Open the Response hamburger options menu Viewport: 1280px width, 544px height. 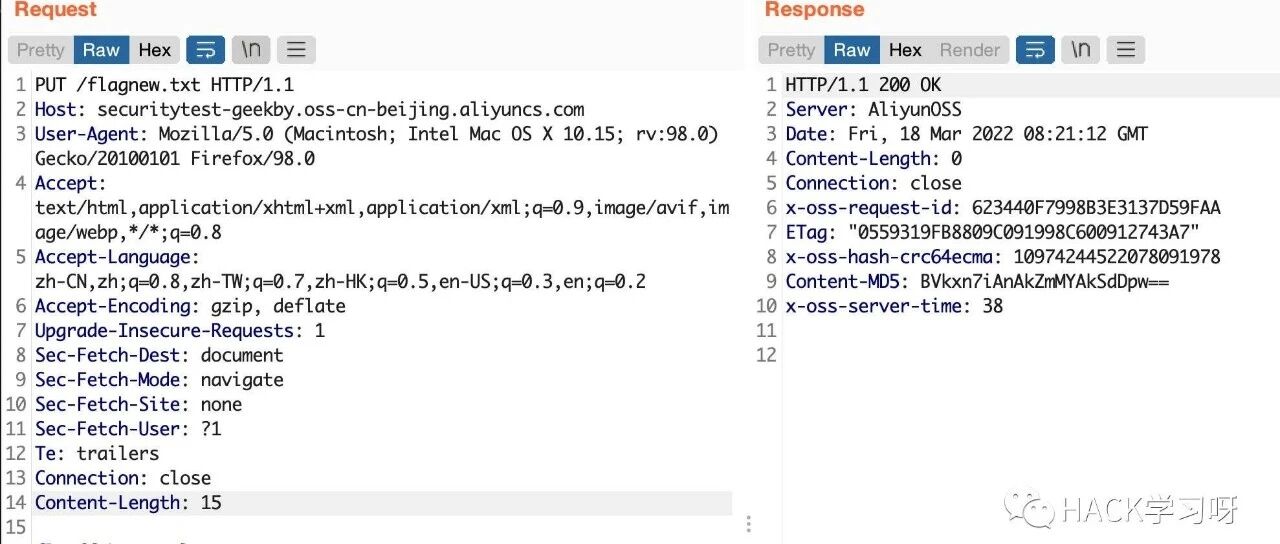click(x=1126, y=49)
